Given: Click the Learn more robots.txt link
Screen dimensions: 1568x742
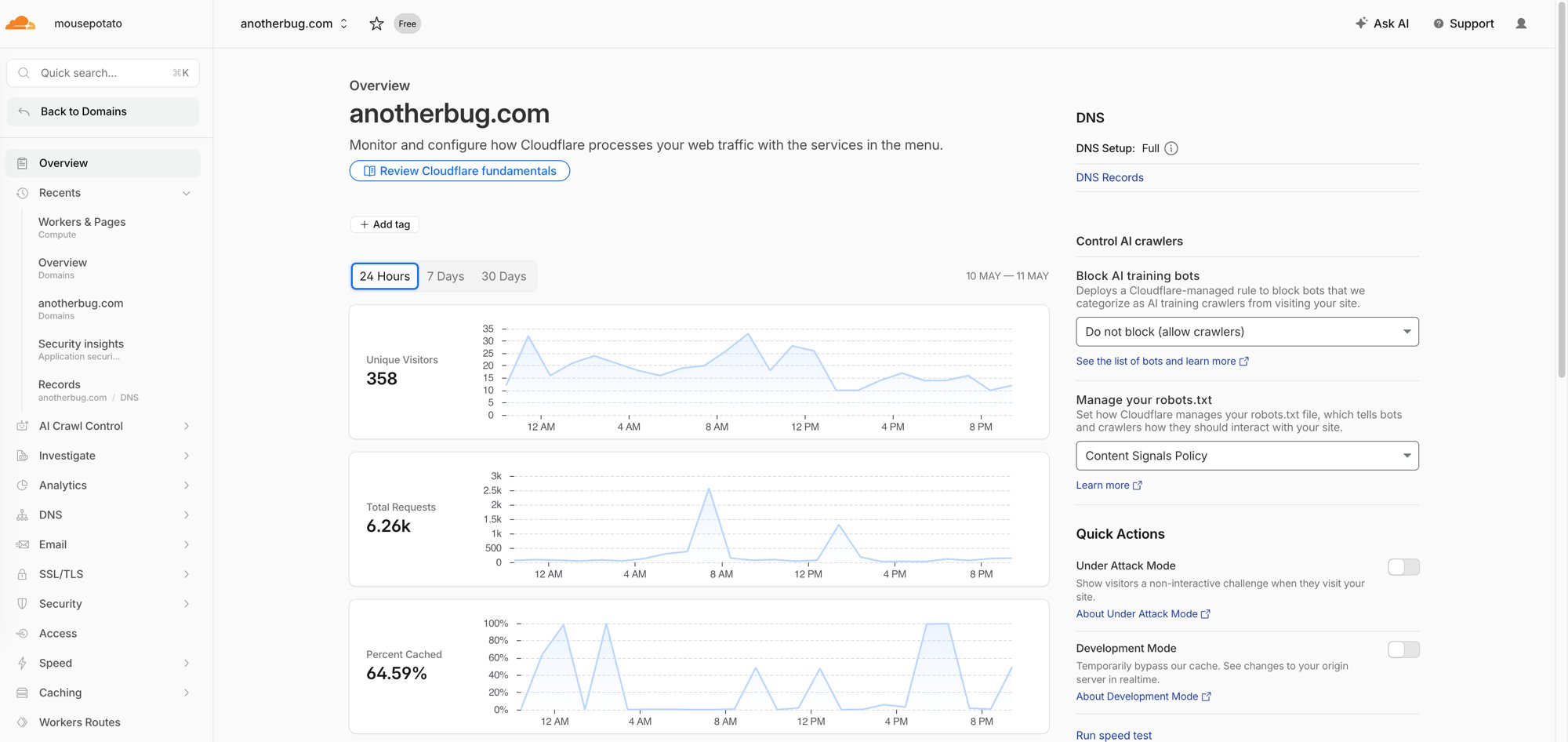Looking at the screenshot, I should 1109,486.
